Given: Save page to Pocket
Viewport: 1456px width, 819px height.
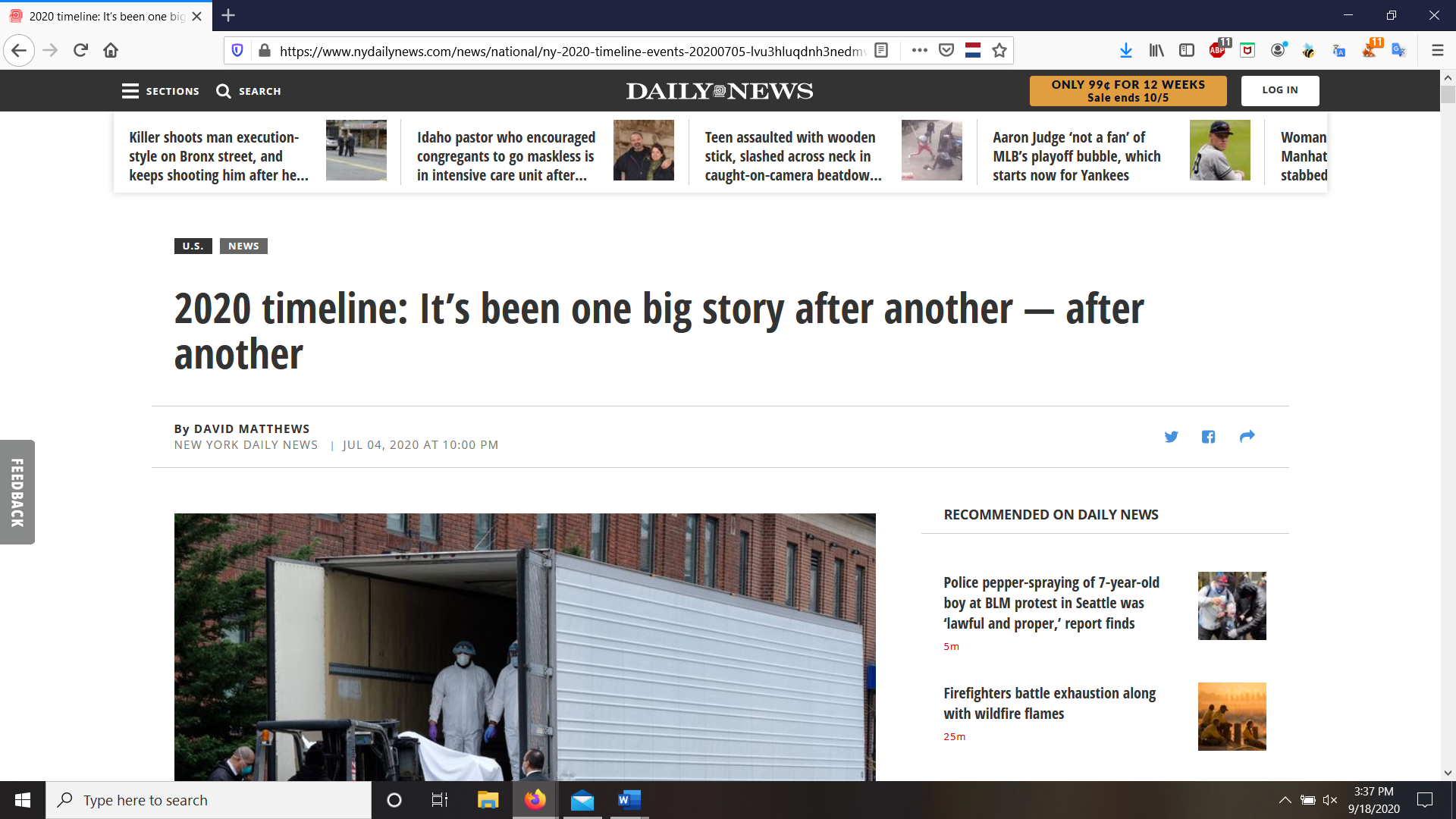Looking at the screenshot, I should pos(946,51).
